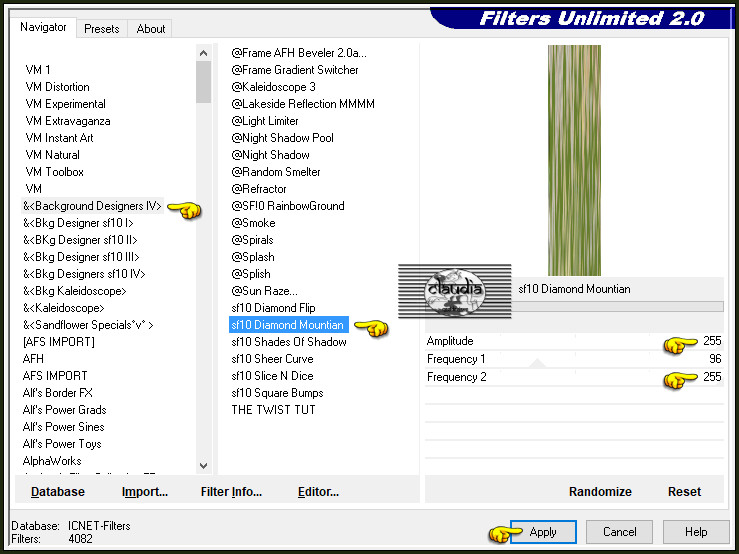This screenshot has height=554, width=739.
Task: Select Alf's Power Toys category
Action: click(62, 443)
